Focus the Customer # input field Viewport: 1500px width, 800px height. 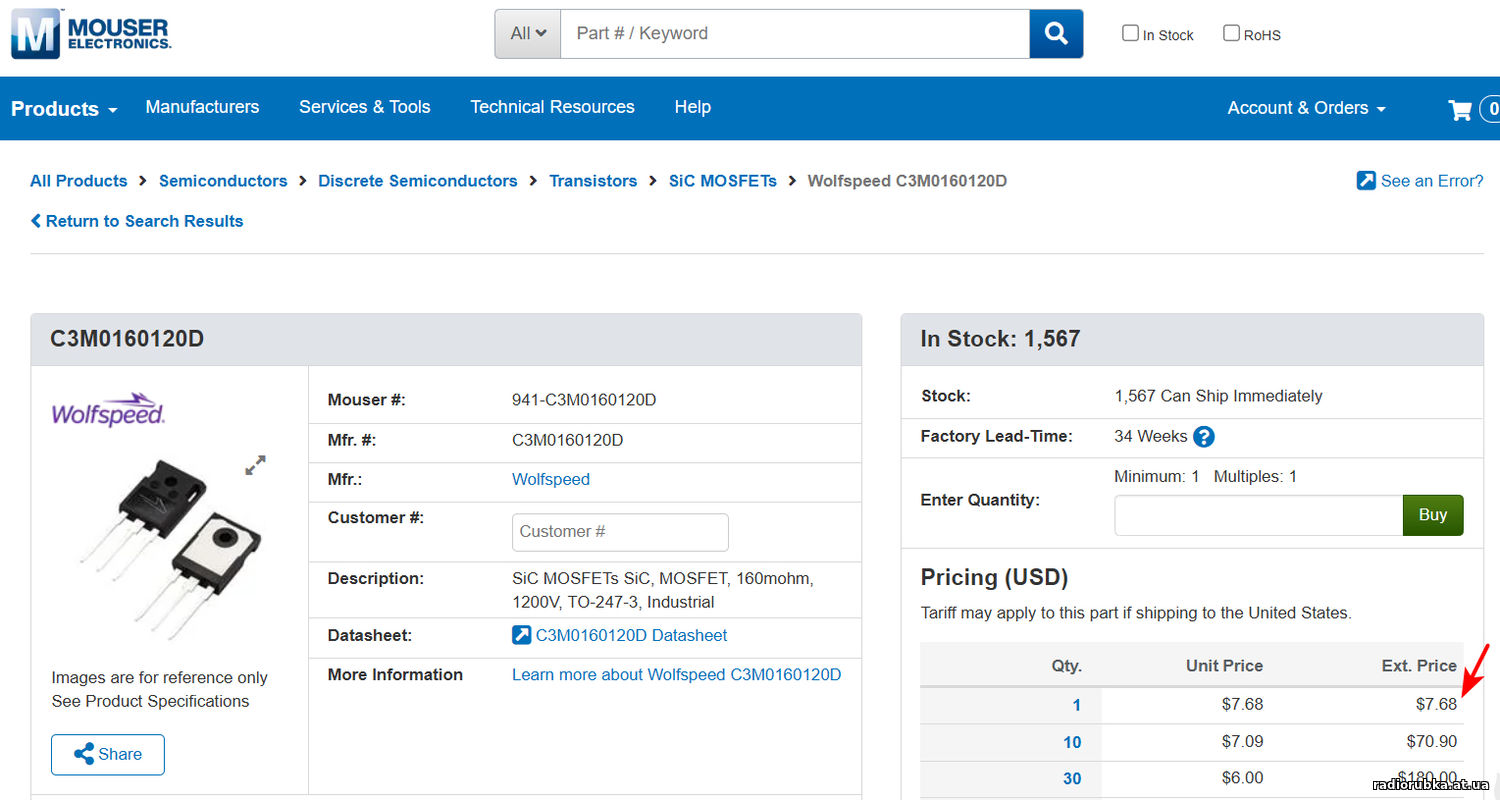click(620, 532)
